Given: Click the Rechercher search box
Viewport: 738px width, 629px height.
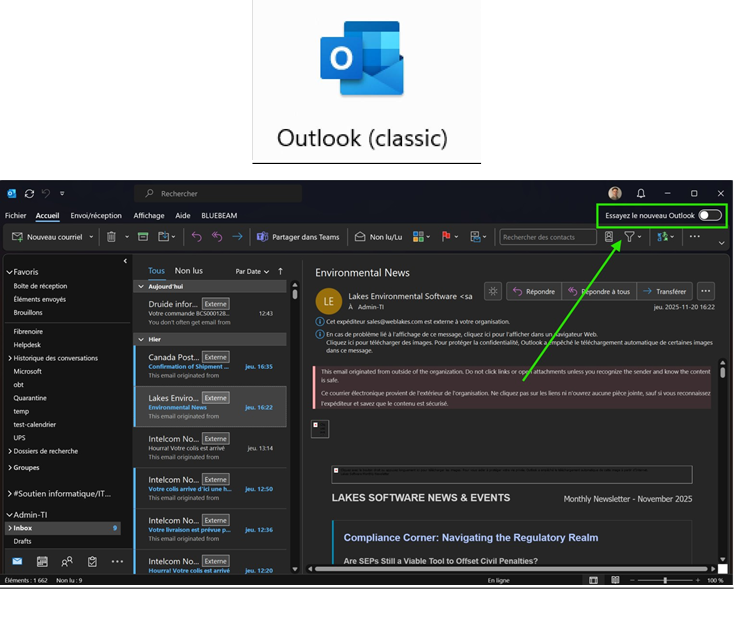Looking at the screenshot, I should click(x=218, y=194).
